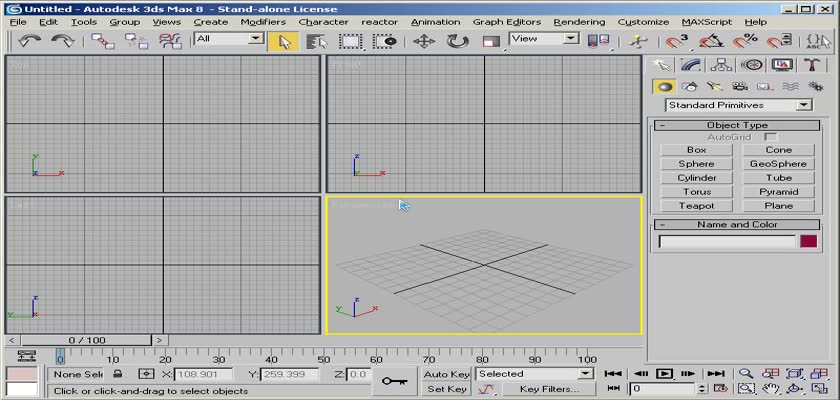Select the Helpers create category
The height and width of the screenshot is (400, 840).
click(x=765, y=86)
